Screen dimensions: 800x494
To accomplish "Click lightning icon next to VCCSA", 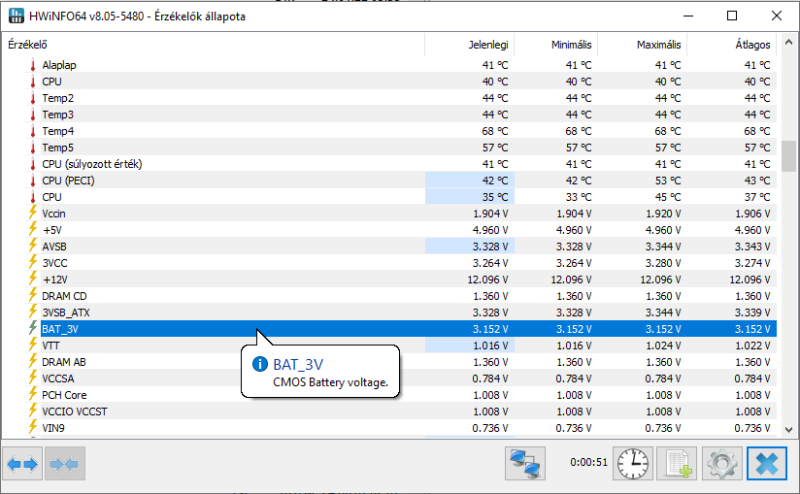I will click(x=33, y=378).
